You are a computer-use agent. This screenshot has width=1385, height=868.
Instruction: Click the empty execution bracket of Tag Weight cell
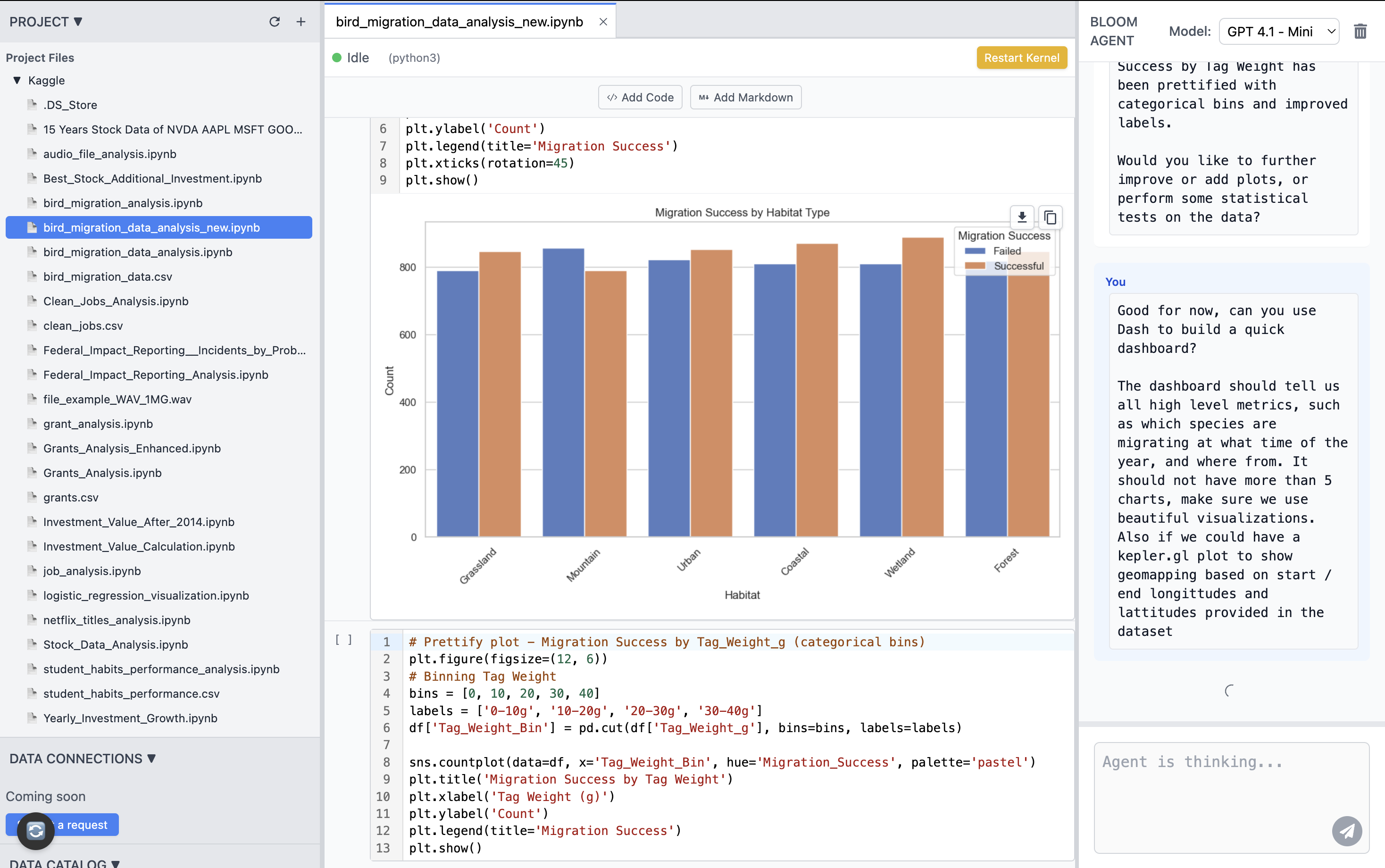click(x=344, y=640)
